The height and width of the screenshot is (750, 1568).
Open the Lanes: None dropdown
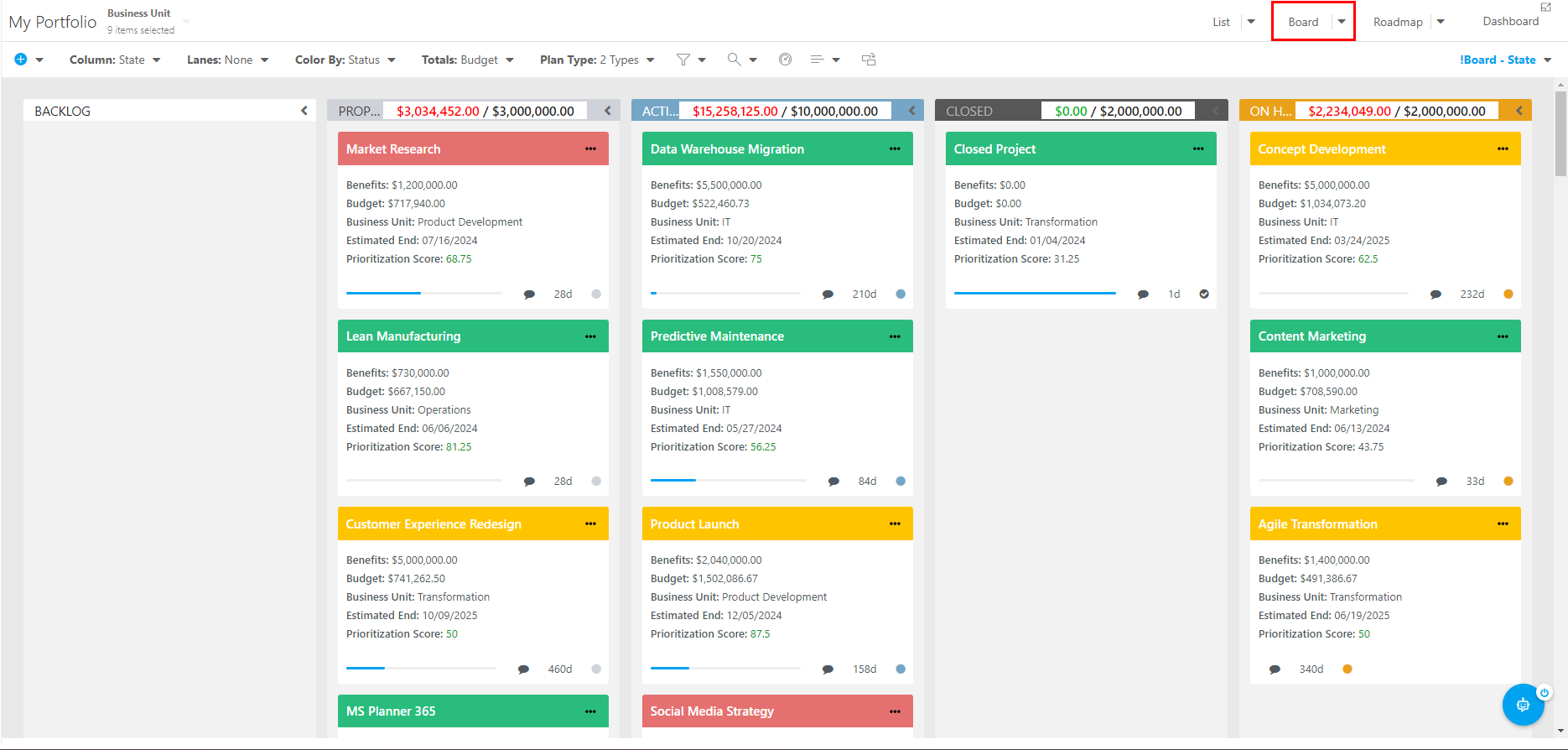[228, 60]
